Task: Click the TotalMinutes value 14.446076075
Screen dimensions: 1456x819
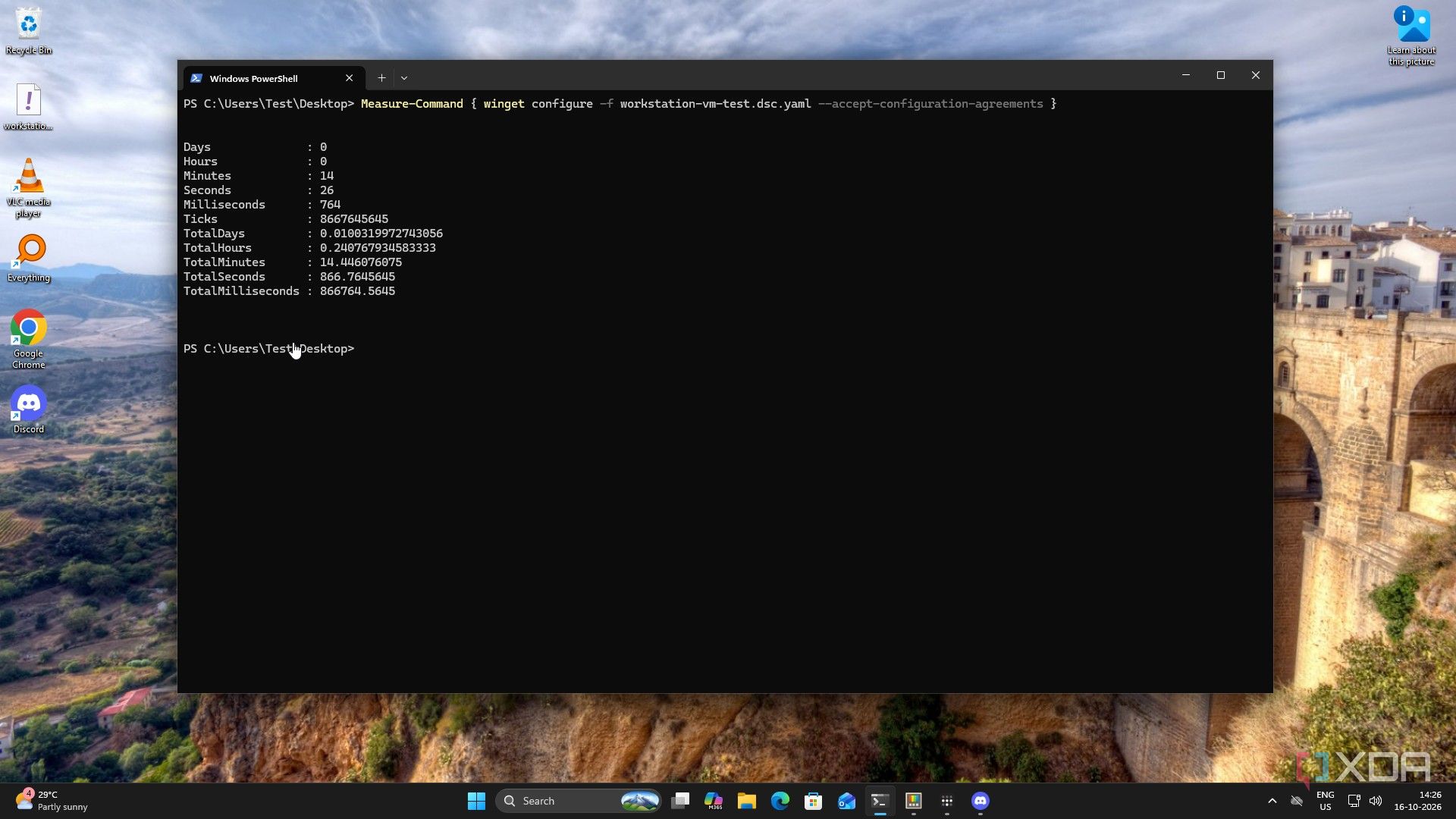Action: [361, 262]
